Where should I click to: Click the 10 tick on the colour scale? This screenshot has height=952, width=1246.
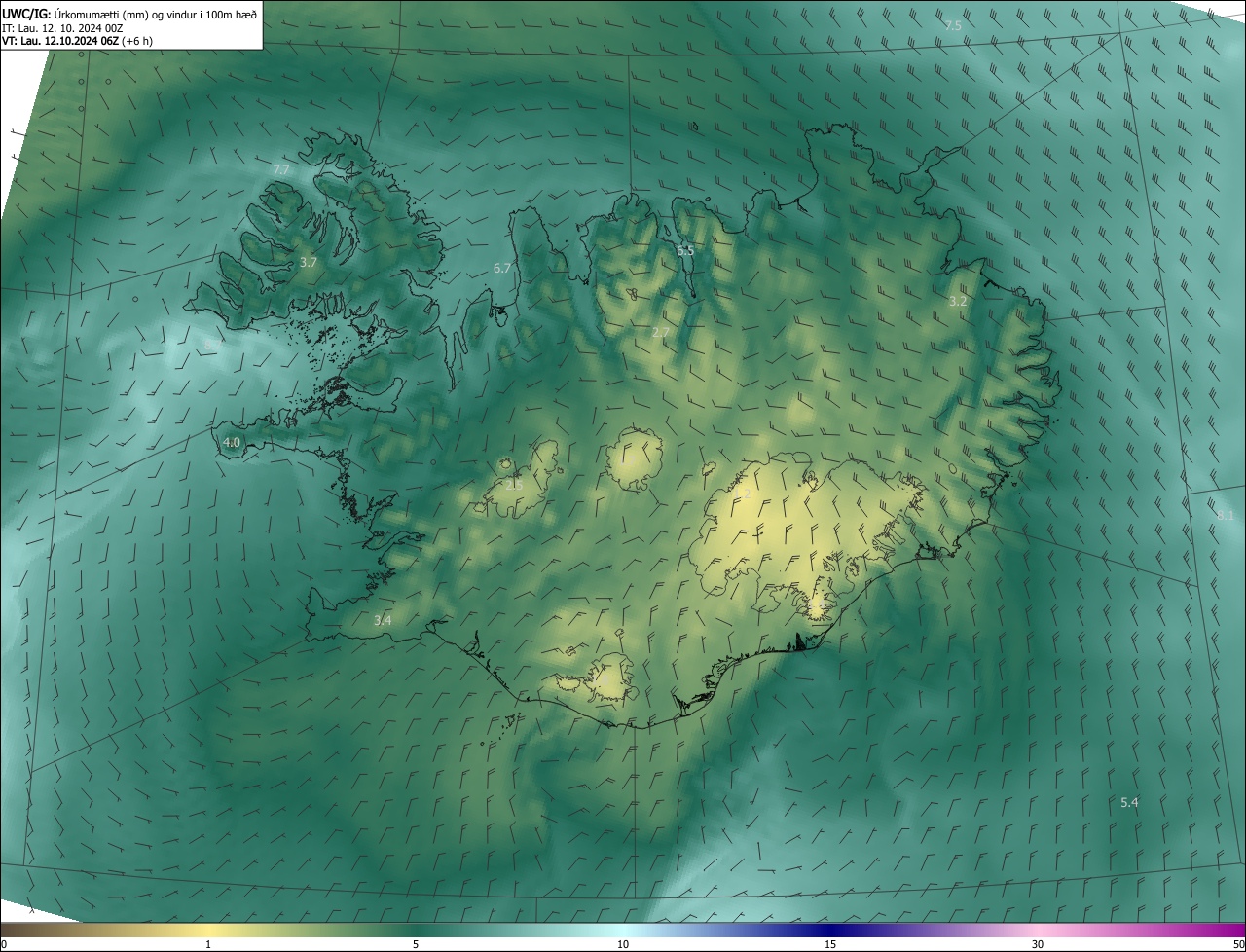point(623,944)
